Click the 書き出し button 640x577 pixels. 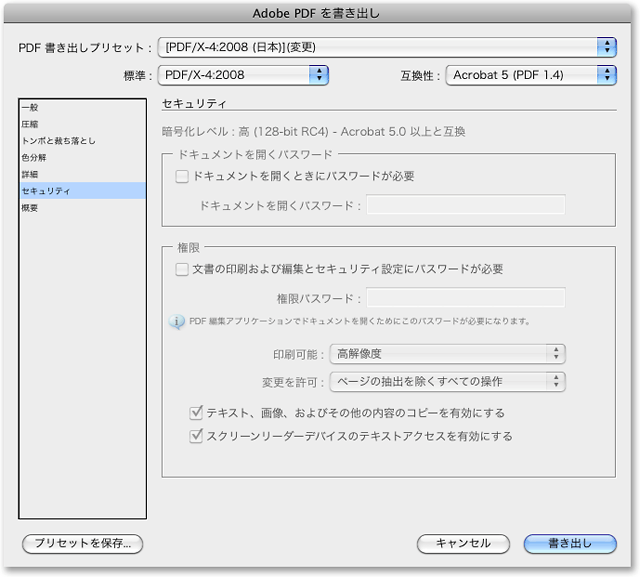(x=570, y=543)
